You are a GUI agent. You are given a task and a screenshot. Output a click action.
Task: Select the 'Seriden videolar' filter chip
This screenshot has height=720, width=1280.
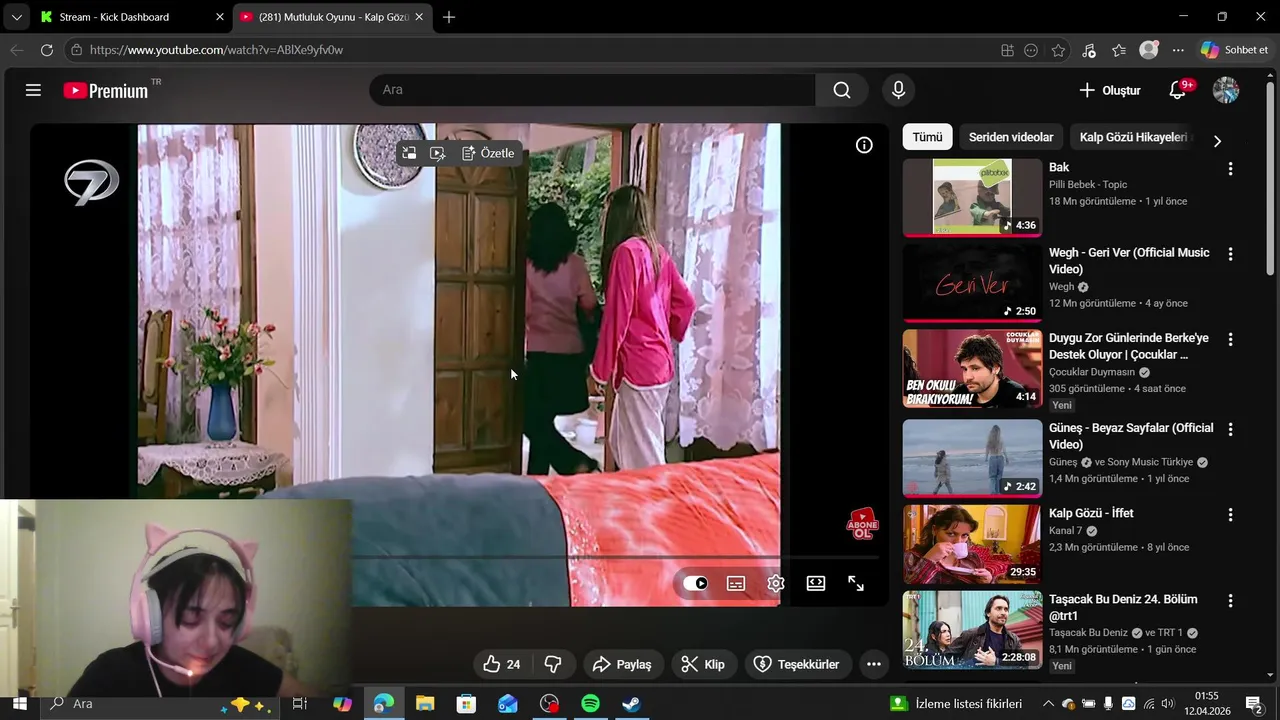[x=1011, y=137]
